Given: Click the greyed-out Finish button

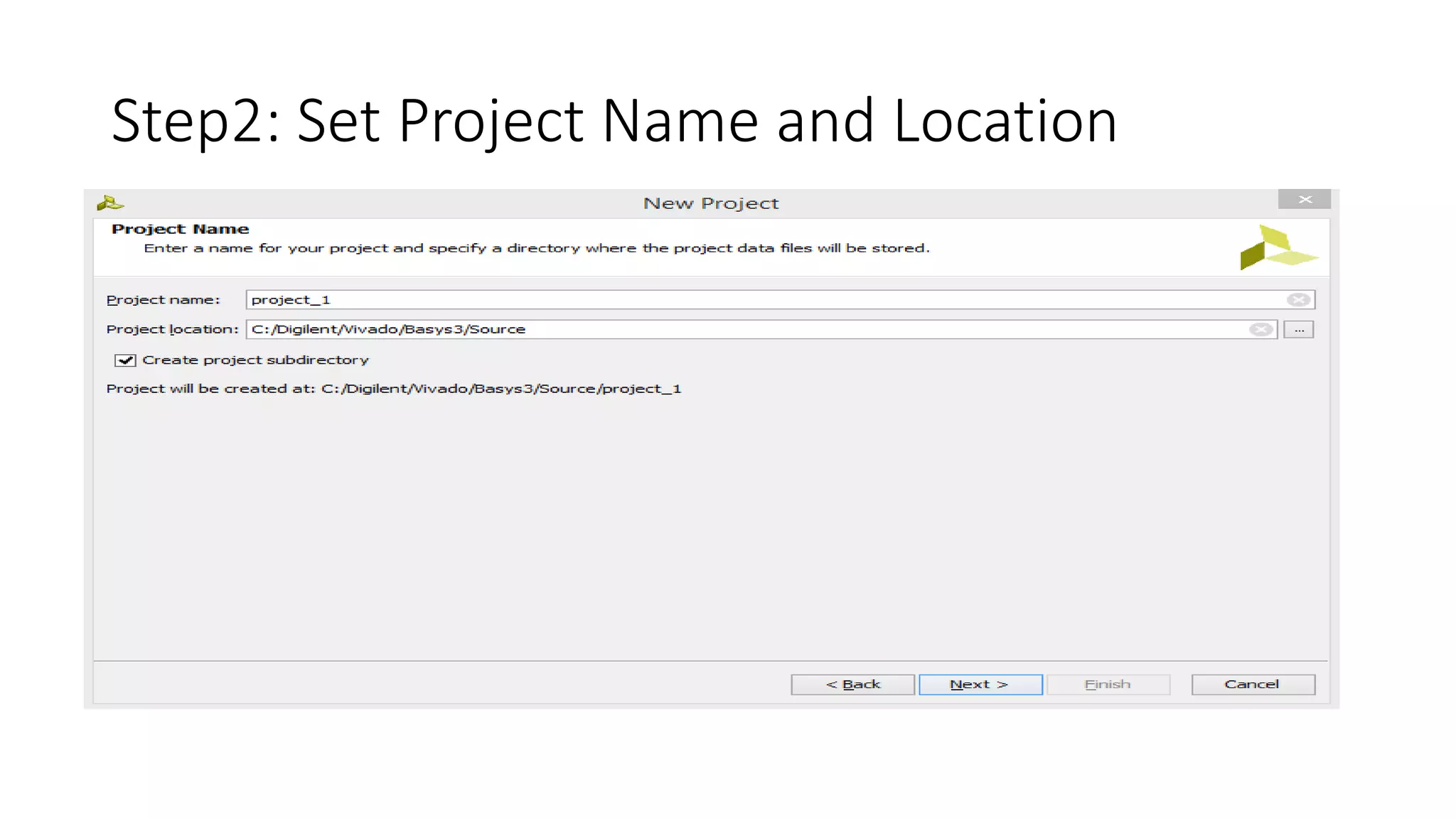Looking at the screenshot, I should 1108,685.
